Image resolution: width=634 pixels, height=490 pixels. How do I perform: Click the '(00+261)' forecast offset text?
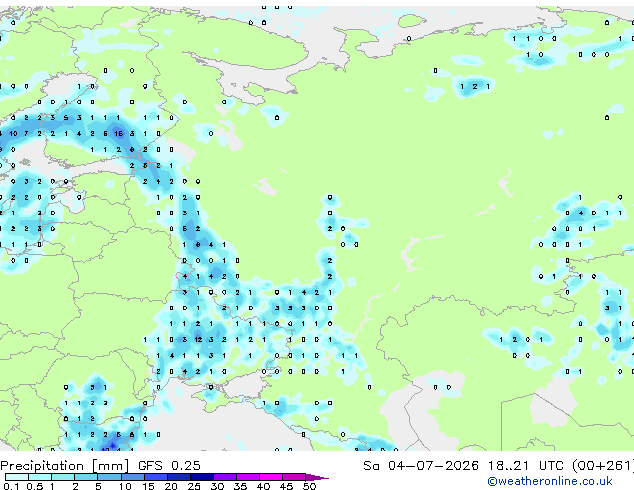click(602, 466)
